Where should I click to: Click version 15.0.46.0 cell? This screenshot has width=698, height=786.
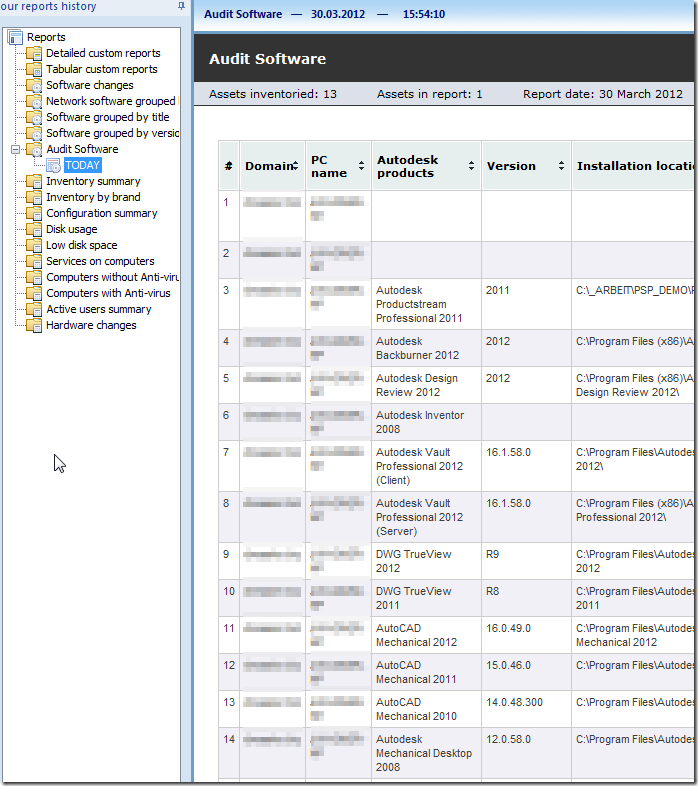point(526,672)
